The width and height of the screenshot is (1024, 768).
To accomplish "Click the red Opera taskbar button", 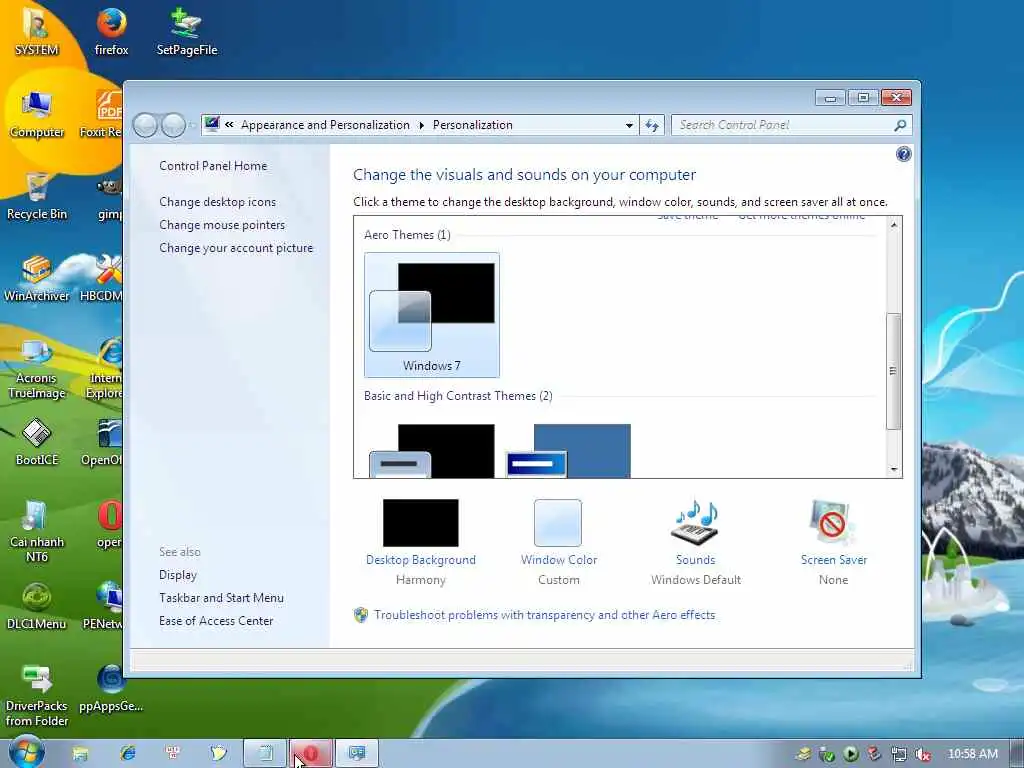I will 311,754.
